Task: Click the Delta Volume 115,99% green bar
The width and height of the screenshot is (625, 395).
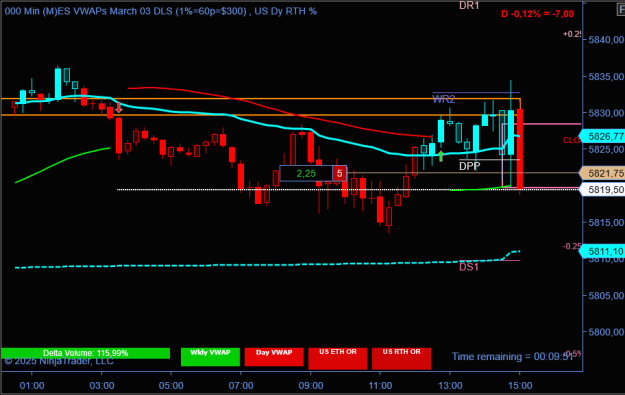Action: [x=85, y=353]
